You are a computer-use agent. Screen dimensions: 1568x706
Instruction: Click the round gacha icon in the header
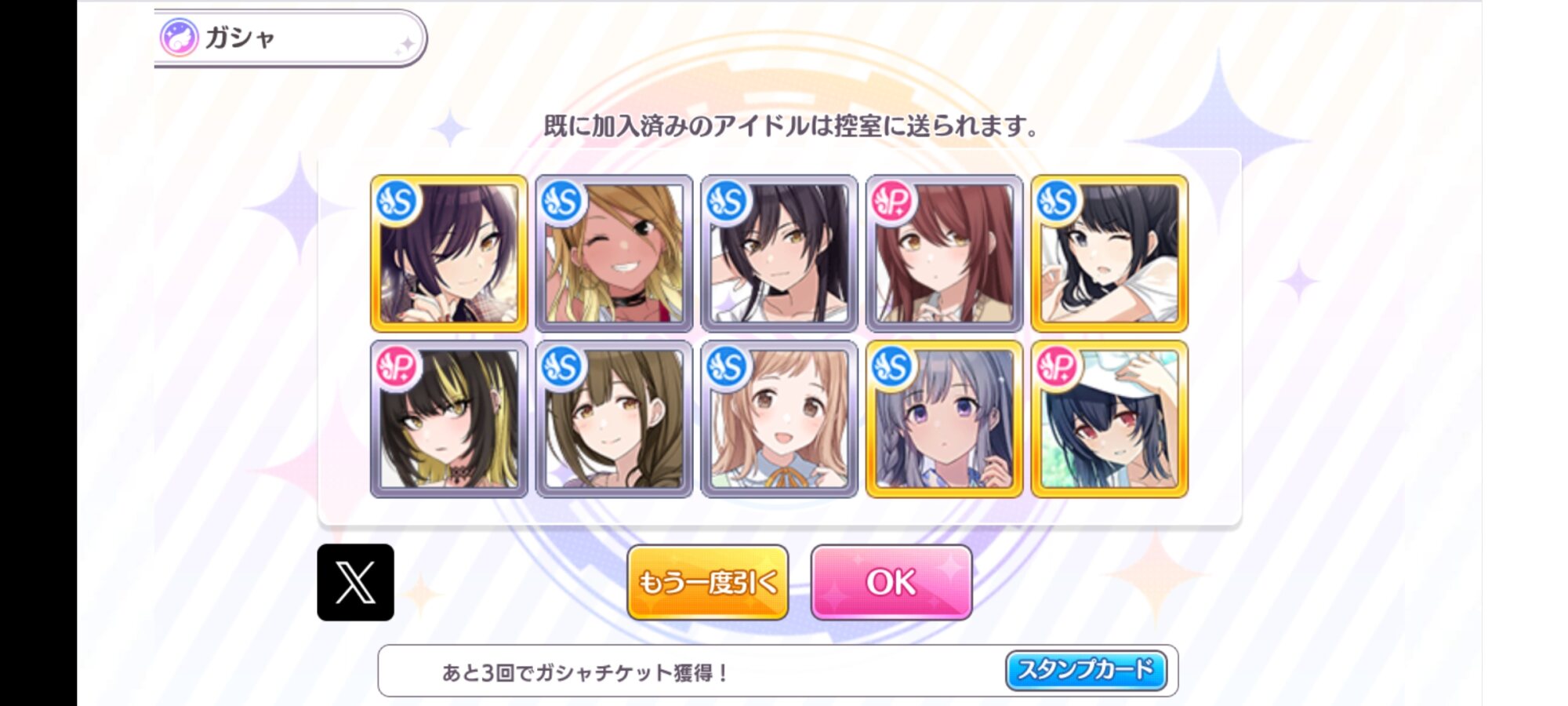coord(179,38)
